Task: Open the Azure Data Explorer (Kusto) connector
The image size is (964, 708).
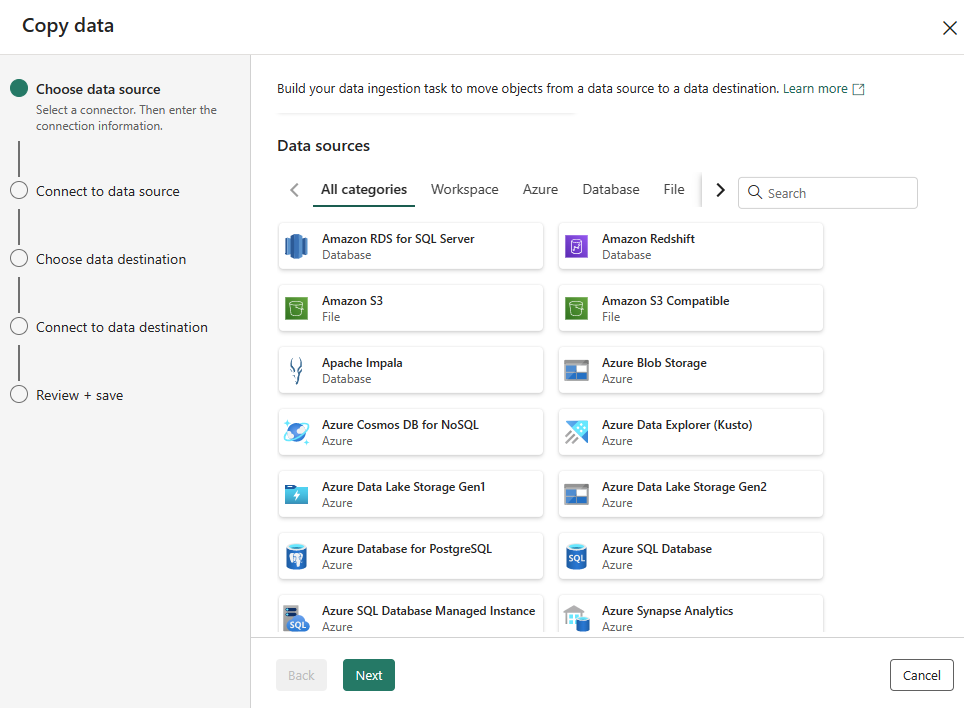Action: [690, 432]
